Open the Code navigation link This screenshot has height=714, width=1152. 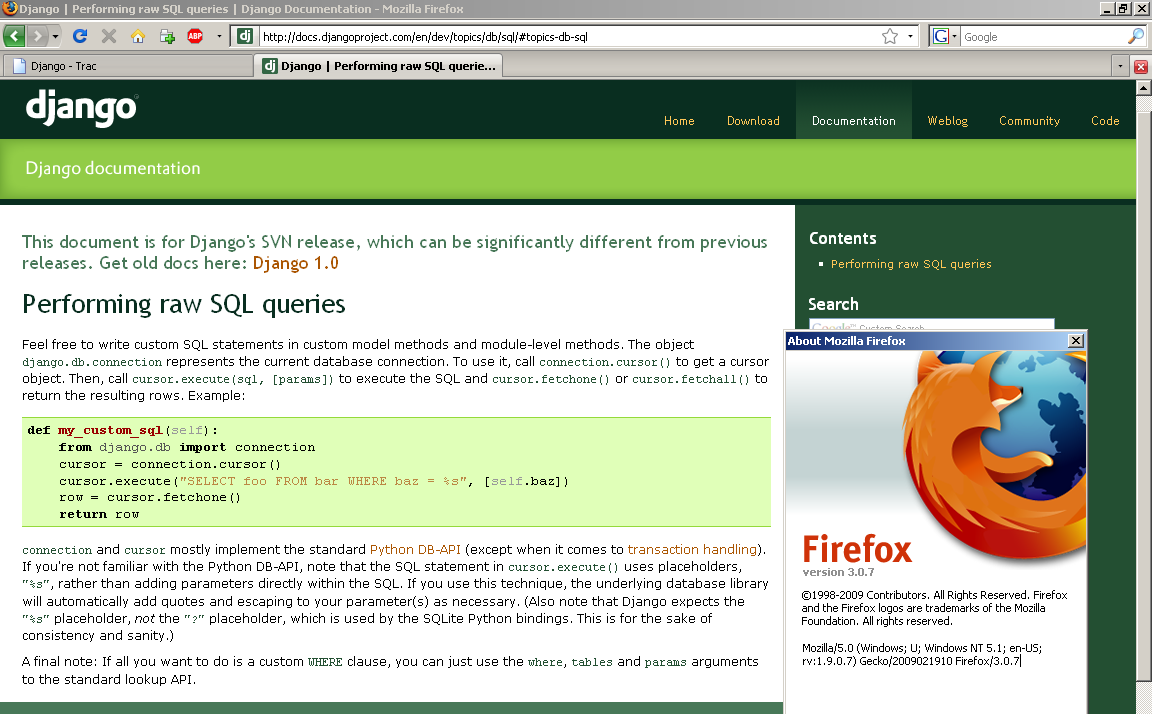1105,120
